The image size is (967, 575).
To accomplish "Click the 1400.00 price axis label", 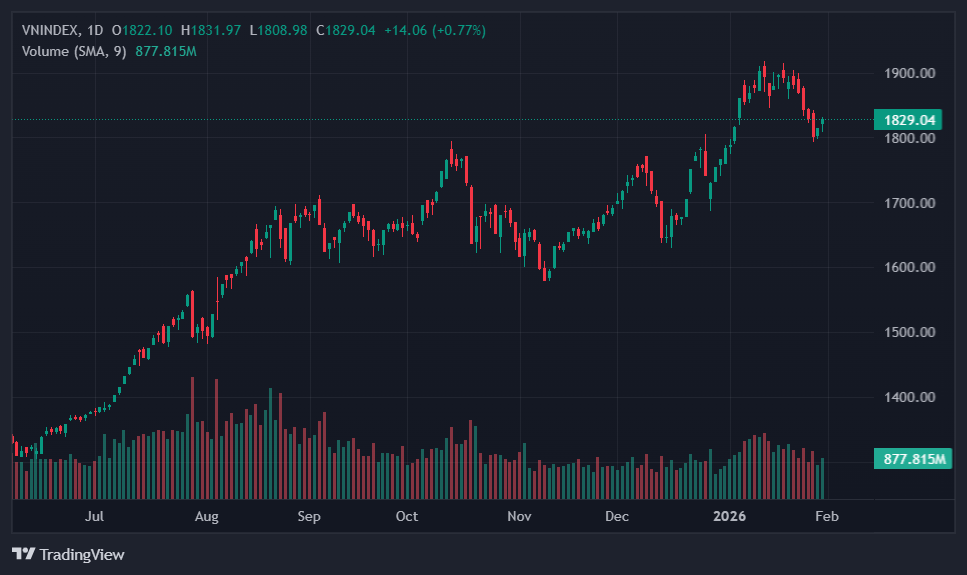I will (x=909, y=397).
